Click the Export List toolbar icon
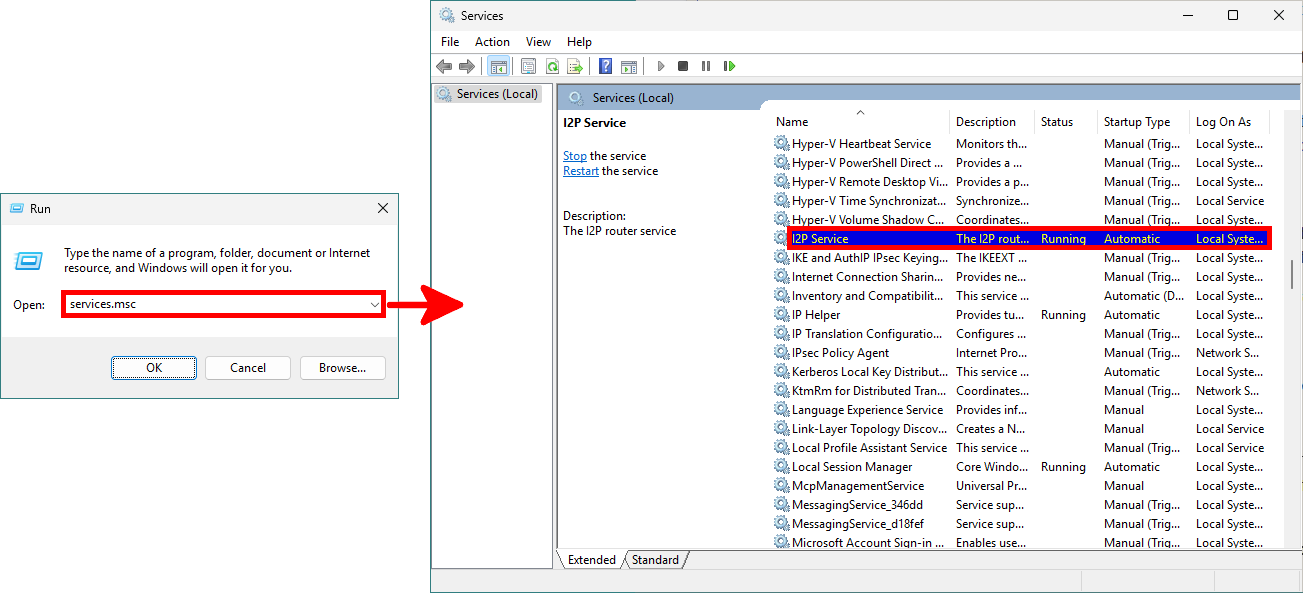The height and width of the screenshot is (593, 1303). (x=576, y=65)
